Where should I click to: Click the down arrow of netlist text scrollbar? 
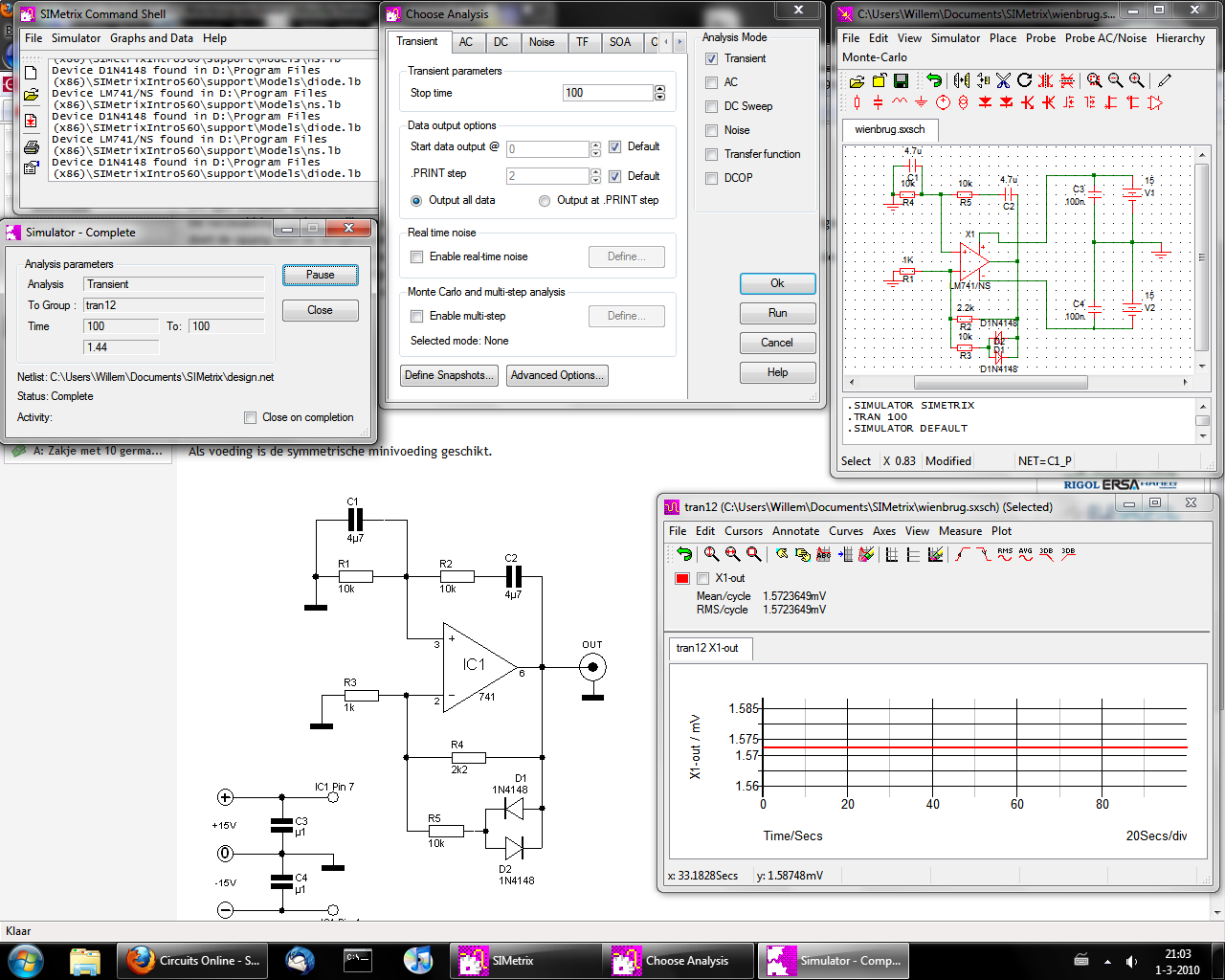[x=1203, y=436]
